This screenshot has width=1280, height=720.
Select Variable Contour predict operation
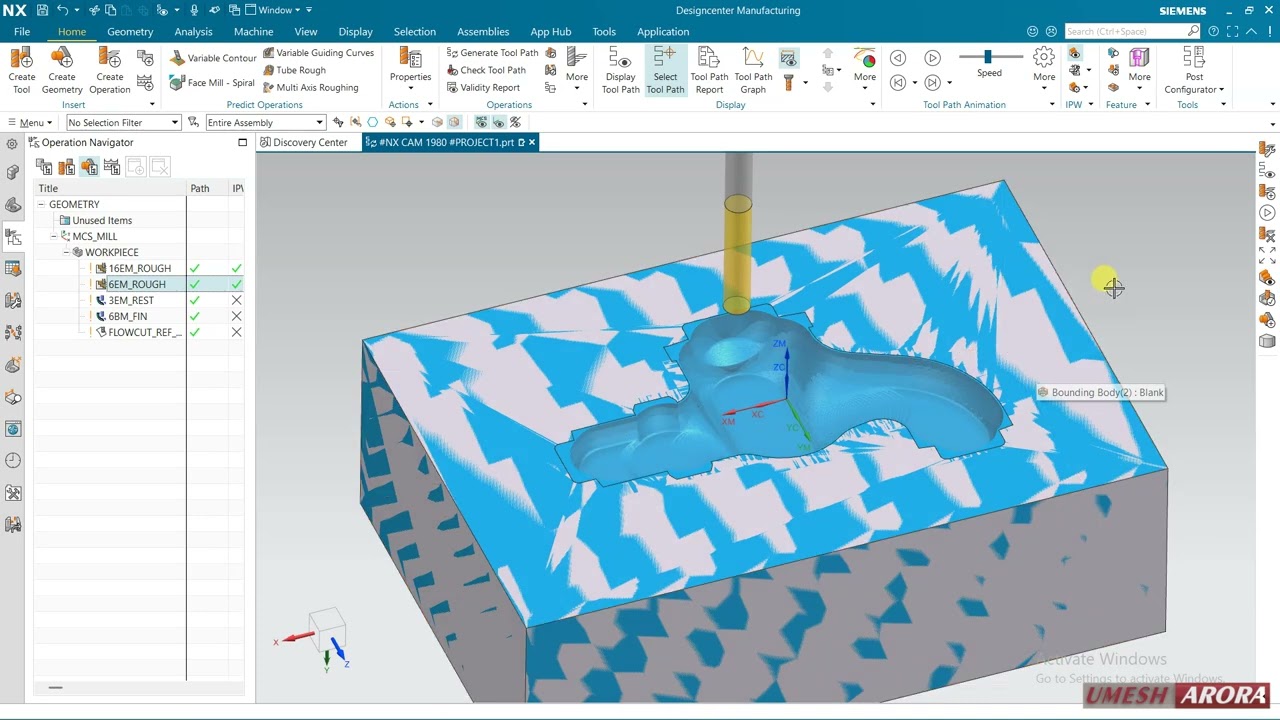pos(213,58)
